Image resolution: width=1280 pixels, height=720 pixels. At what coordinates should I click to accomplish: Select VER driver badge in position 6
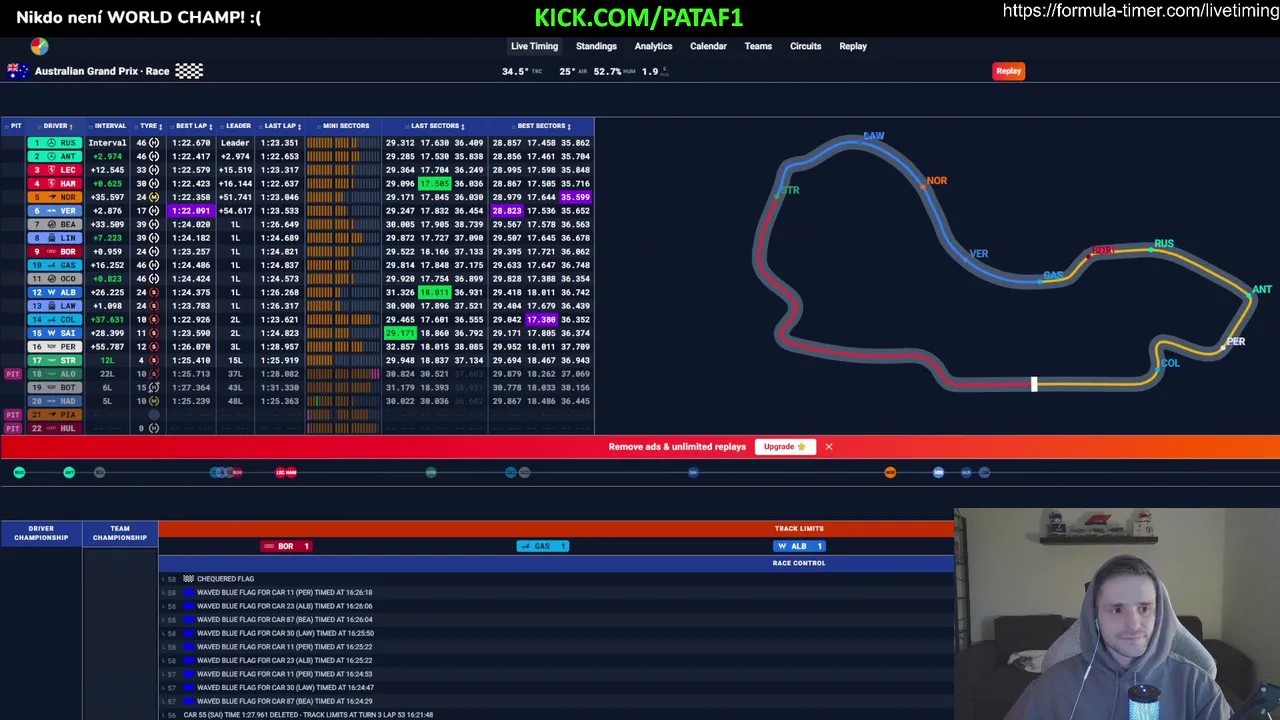[55, 211]
